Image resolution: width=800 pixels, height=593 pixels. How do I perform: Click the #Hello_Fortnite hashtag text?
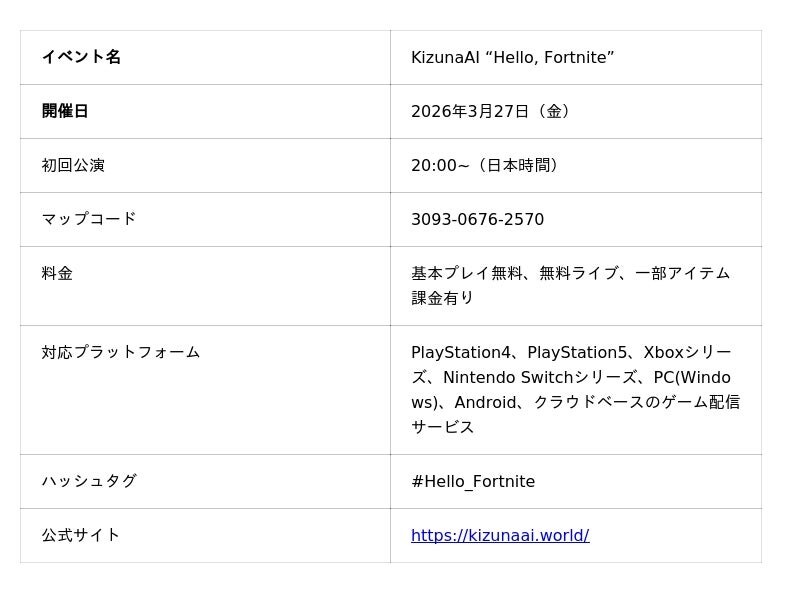pos(472,481)
